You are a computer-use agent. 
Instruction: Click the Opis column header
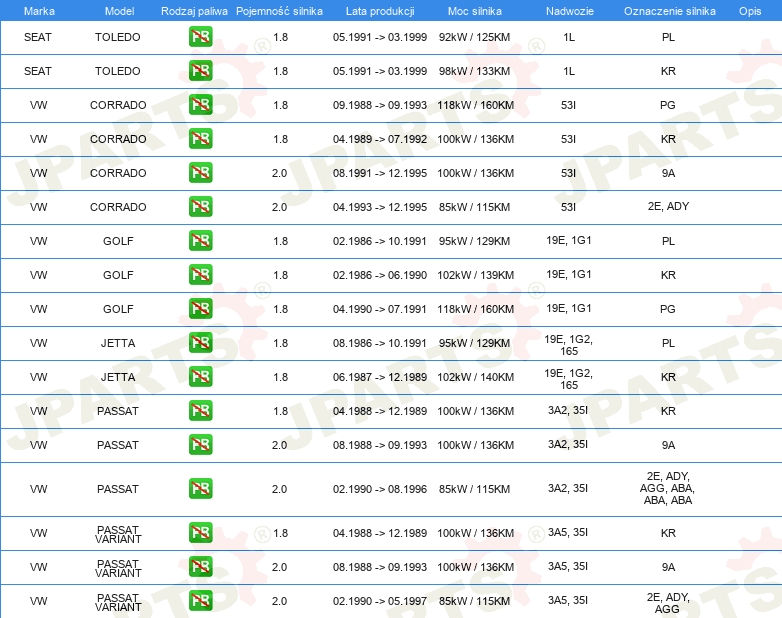(750, 11)
